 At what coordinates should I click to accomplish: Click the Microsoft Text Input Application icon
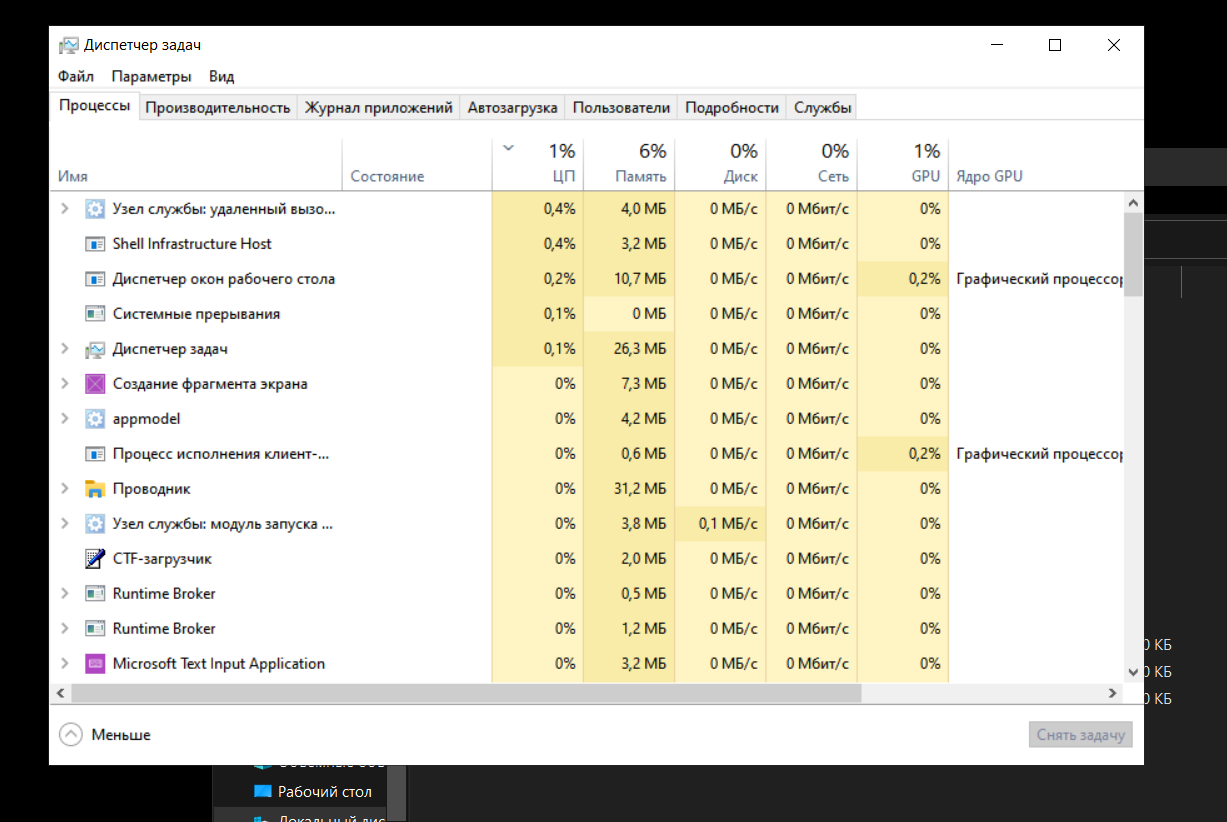coord(95,664)
